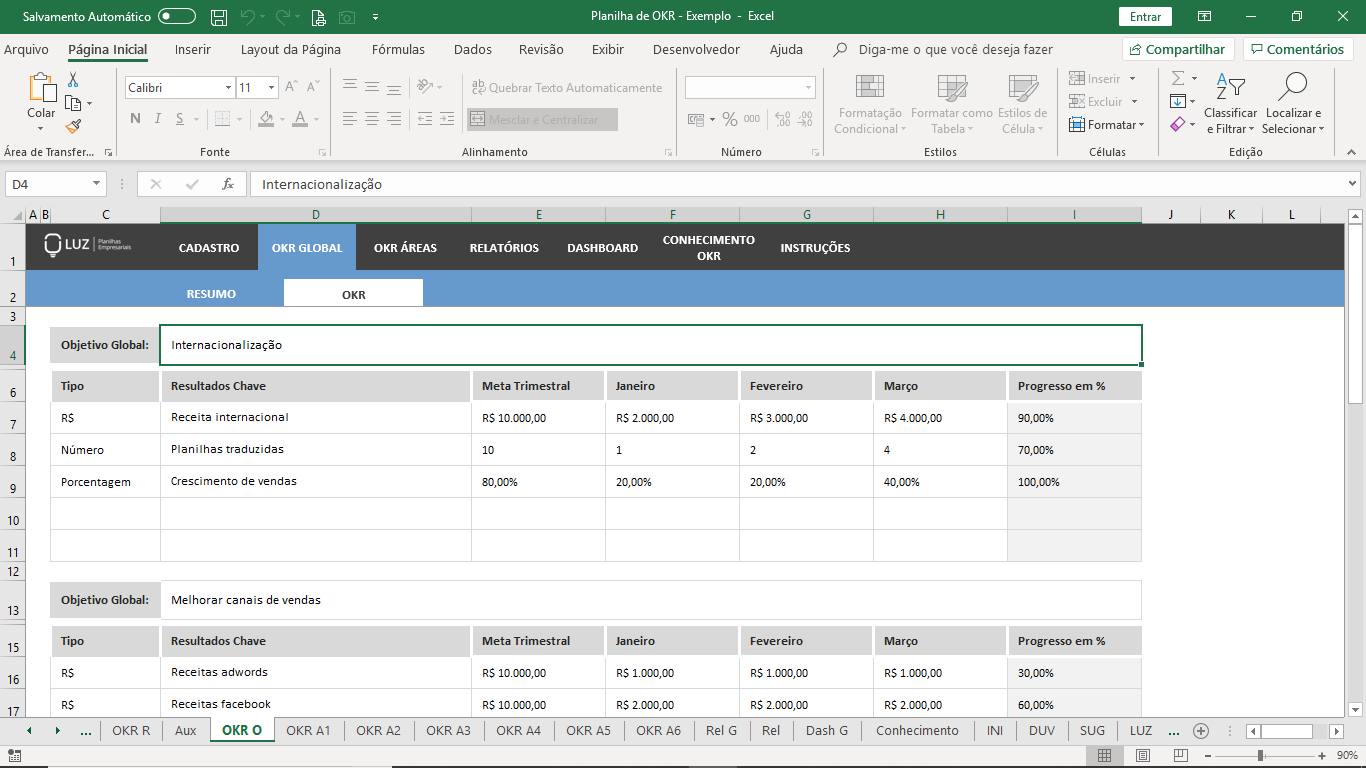Open the Calibri font name dropdown
This screenshot has height=768, width=1366.
pyautogui.click(x=229, y=88)
